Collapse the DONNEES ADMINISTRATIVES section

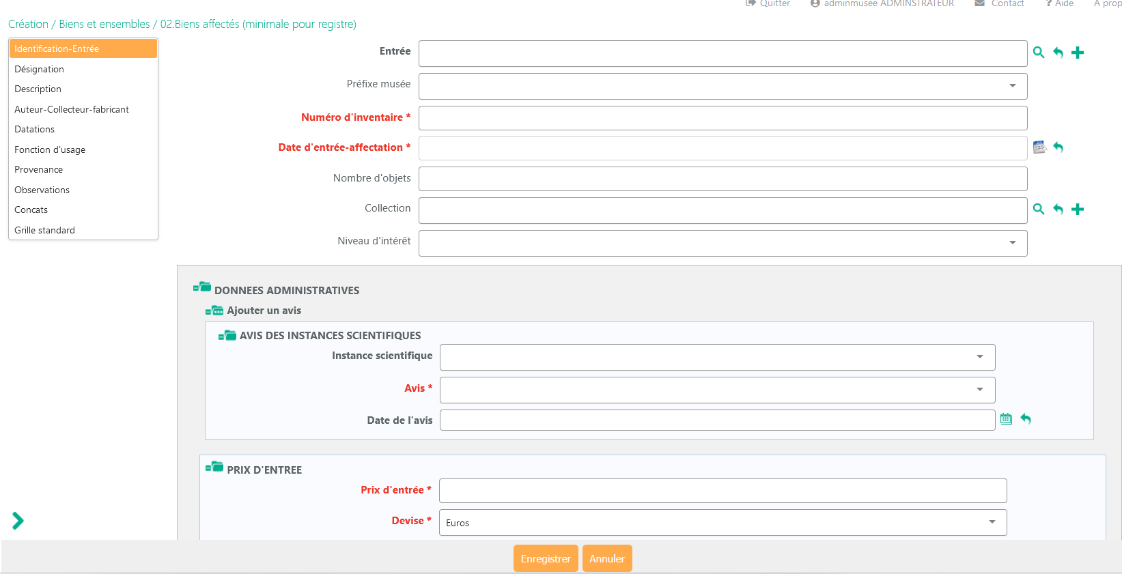[x=202, y=289]
